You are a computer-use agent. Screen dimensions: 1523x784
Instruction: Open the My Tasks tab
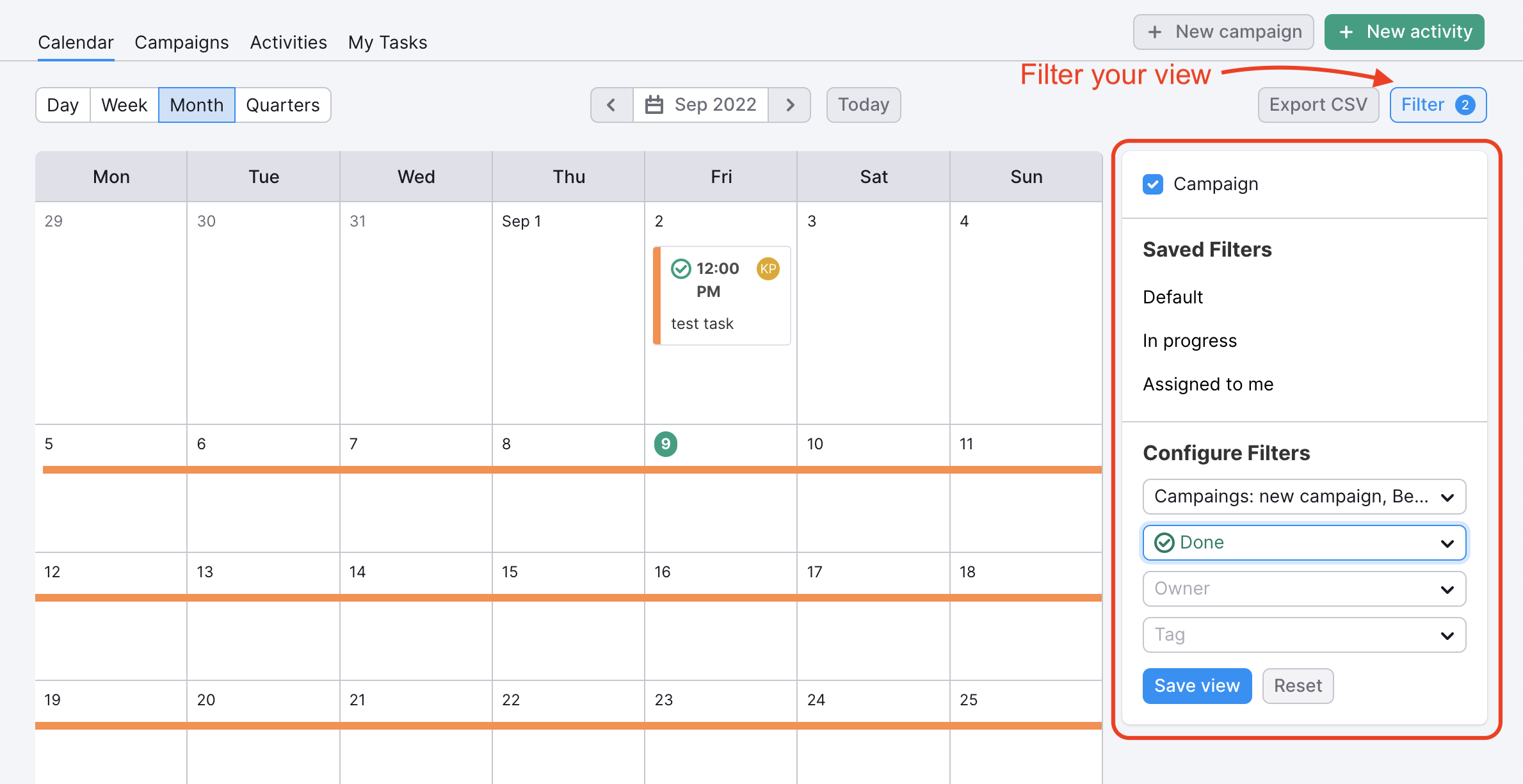pyautogui.click(x=388, y=42)
